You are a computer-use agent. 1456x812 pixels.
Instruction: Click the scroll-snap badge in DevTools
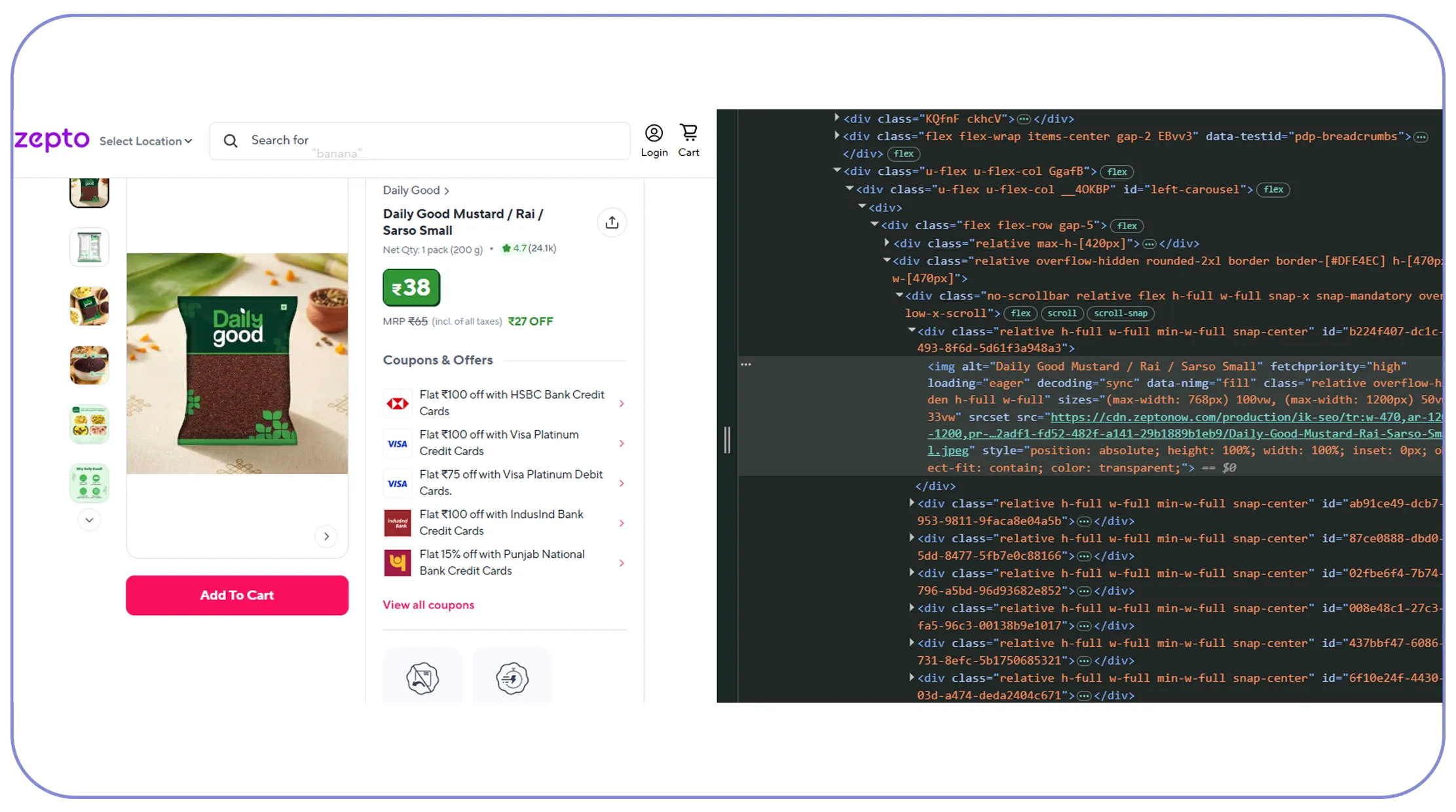(x=1120, y=314)
